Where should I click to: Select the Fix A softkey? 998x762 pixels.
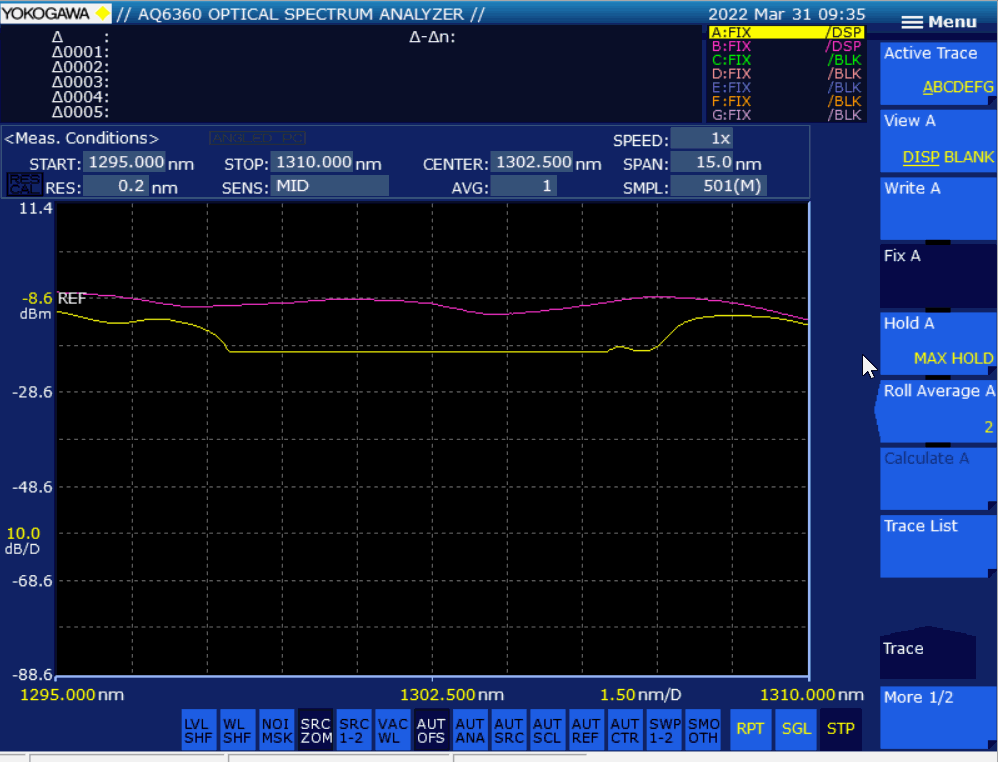click(x=938, y=276)
